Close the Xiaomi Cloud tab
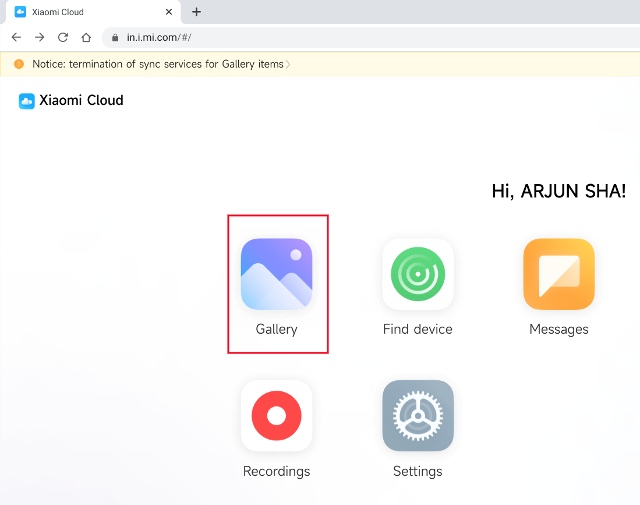This screenshot has height=505, width=640. (x=169, y=12)
